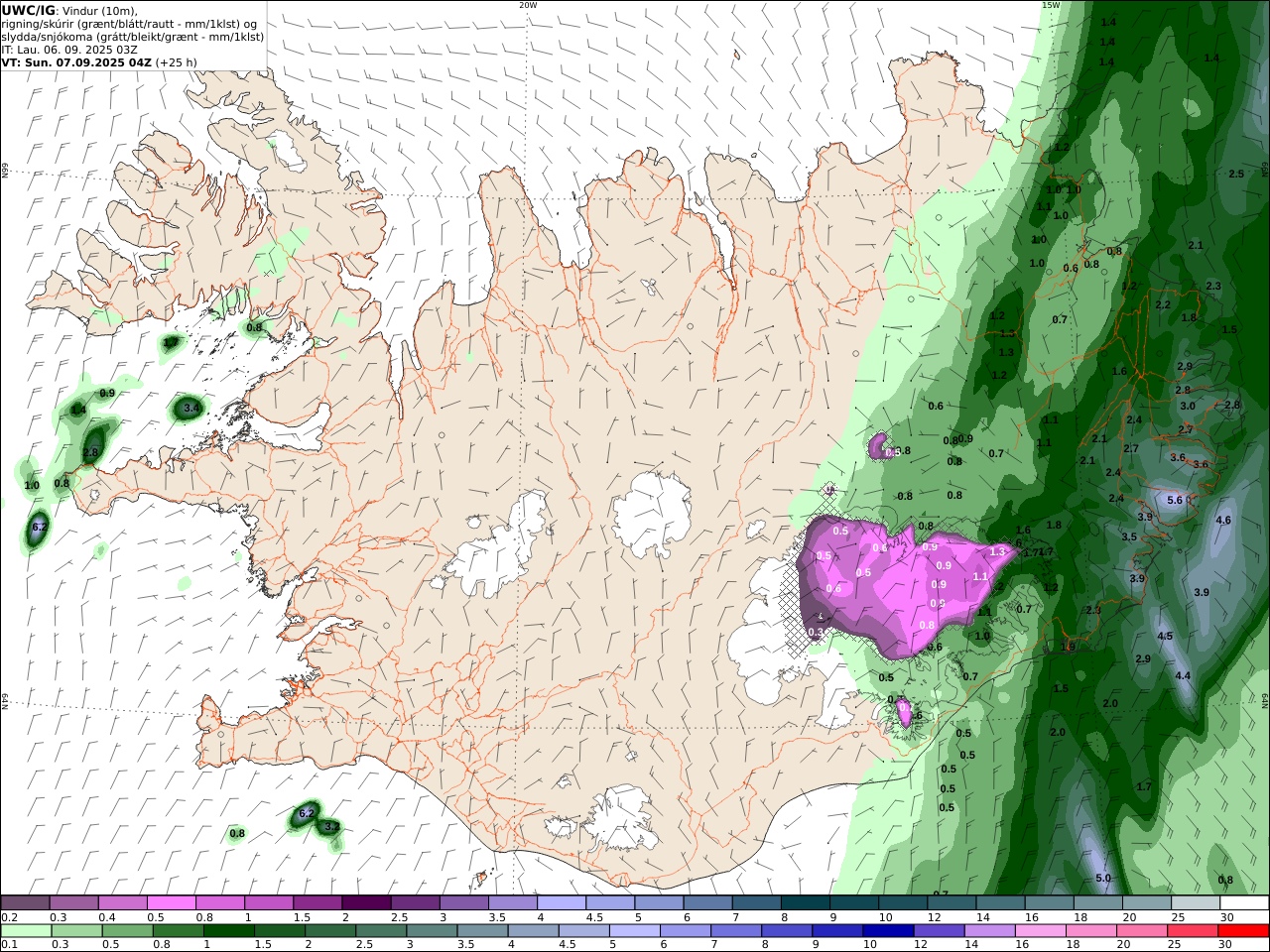Pick the dark teal 8 mm snow legend swatch
1270x952 pixels.
[805, 903]
